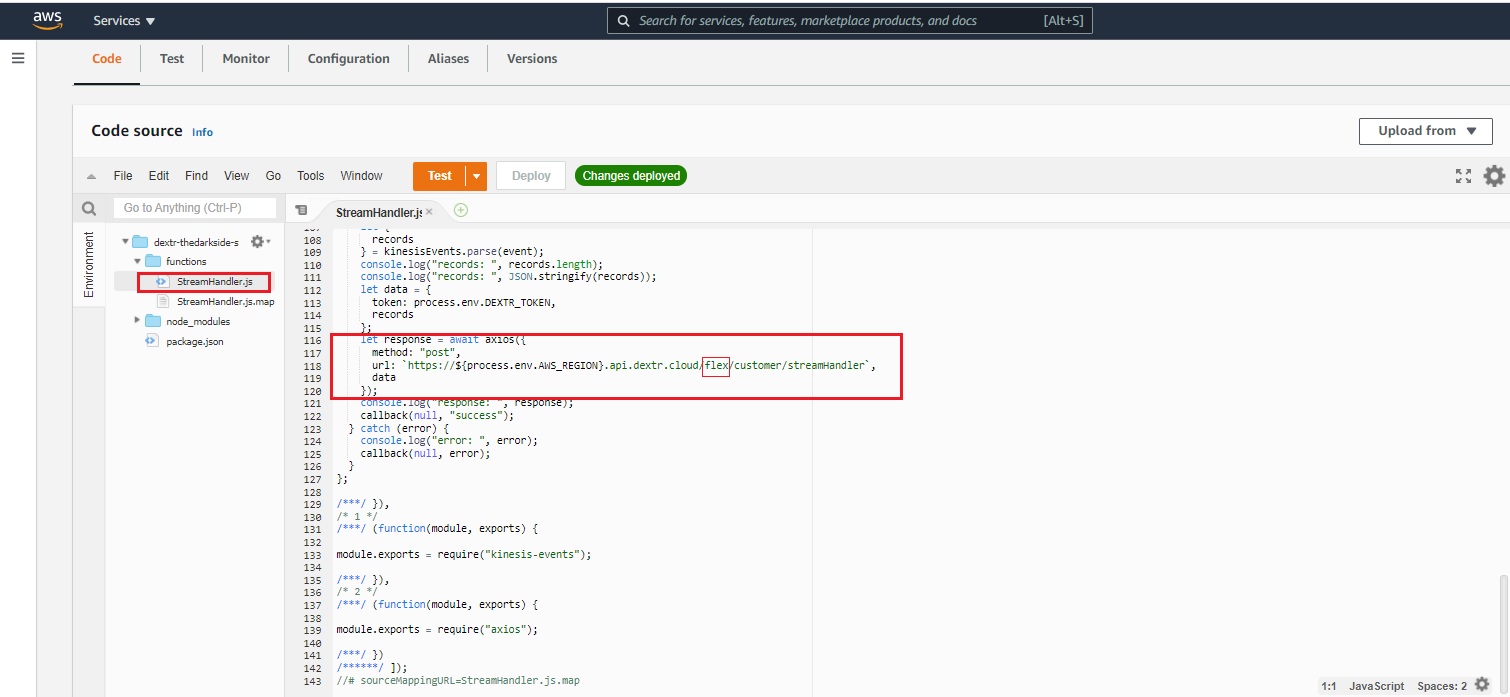
Task: Focus the Go to Anything field
Action: pos(195,208)
